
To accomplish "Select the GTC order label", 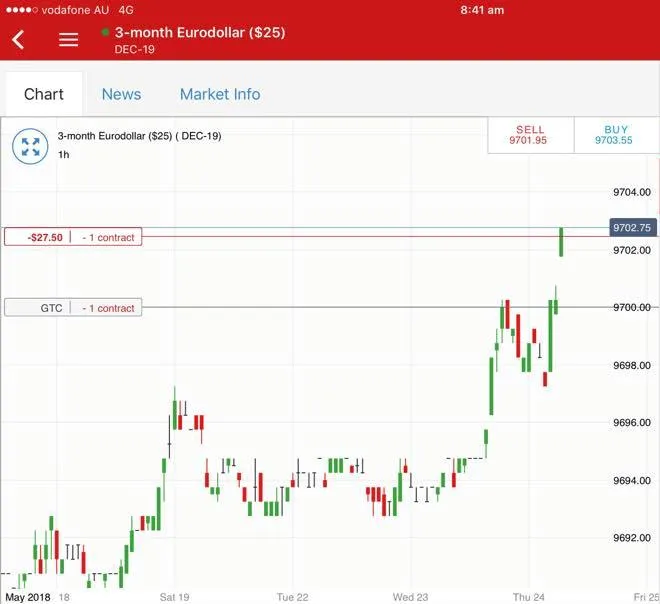I will (73, 307).
